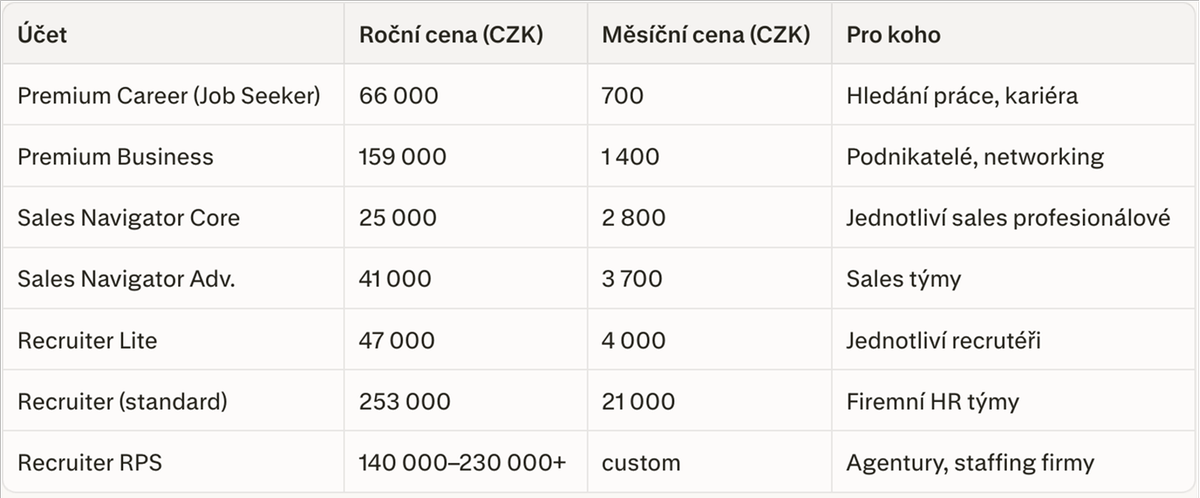Click the "140 000–230 000+" price cell

462,463
